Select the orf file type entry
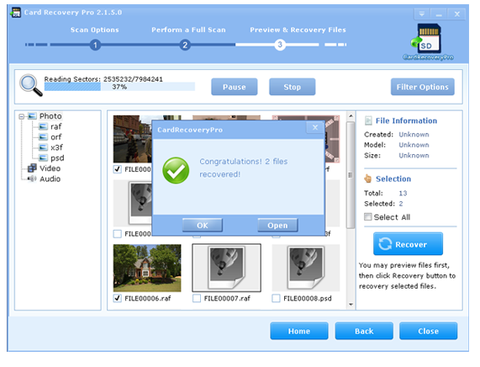The height and width of the screenshot is (367, 480). (x=56, y=137)
